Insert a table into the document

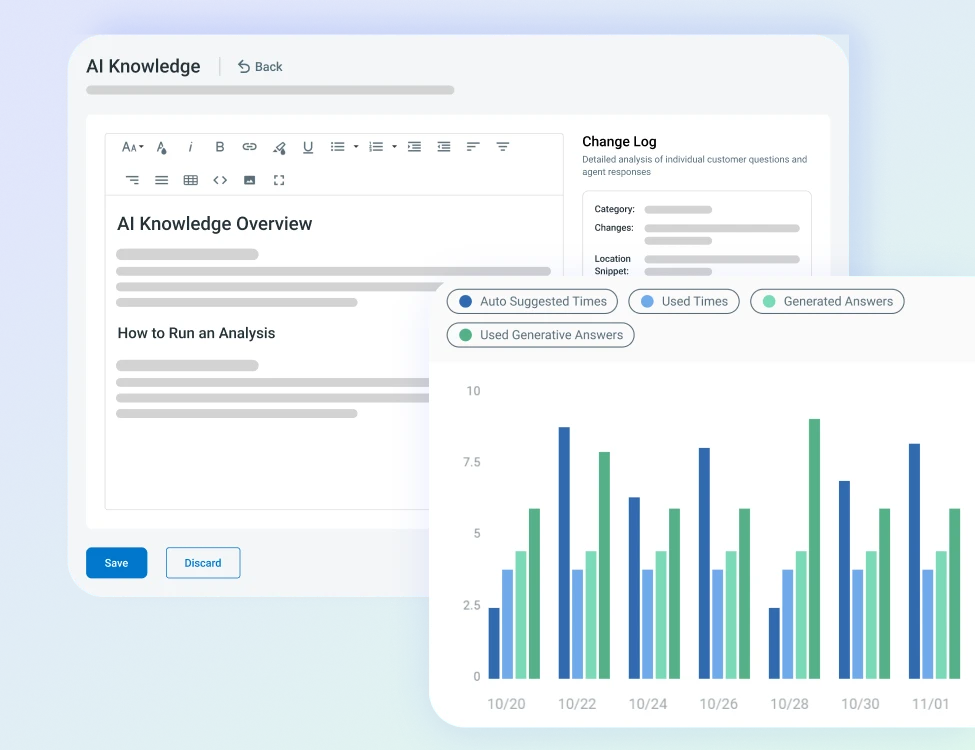pyautogui.click(x=190, y=180)
